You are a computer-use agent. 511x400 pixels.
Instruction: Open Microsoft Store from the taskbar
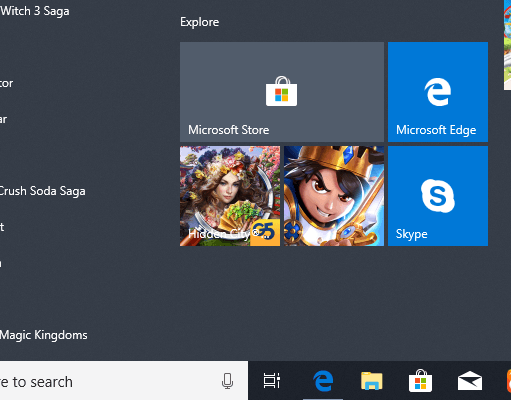point(420,380)
